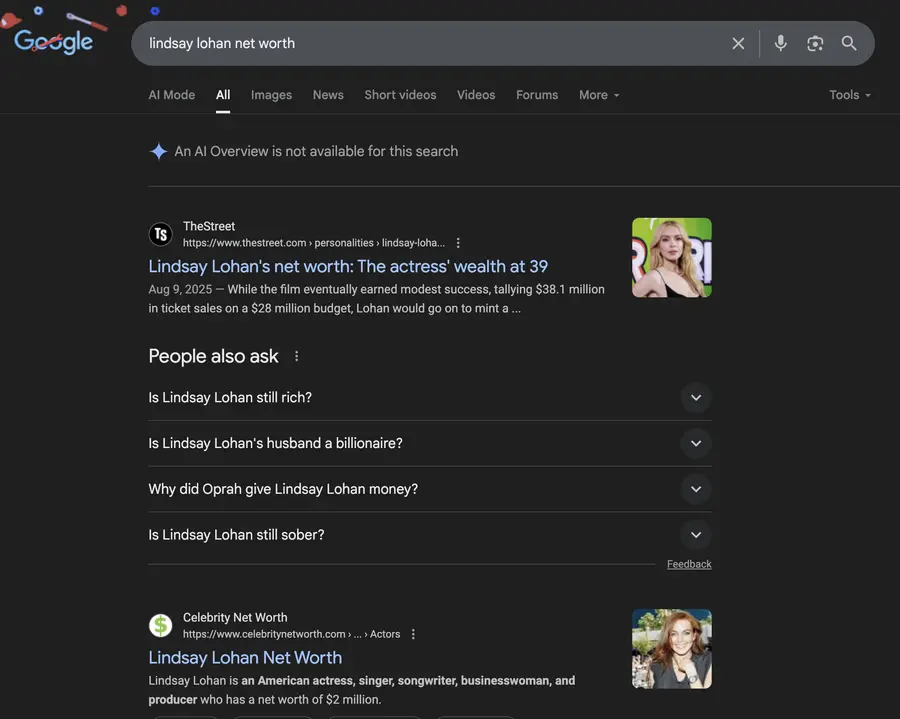Open the More search filters dropdown
The image size is (900, 719).
599,95
